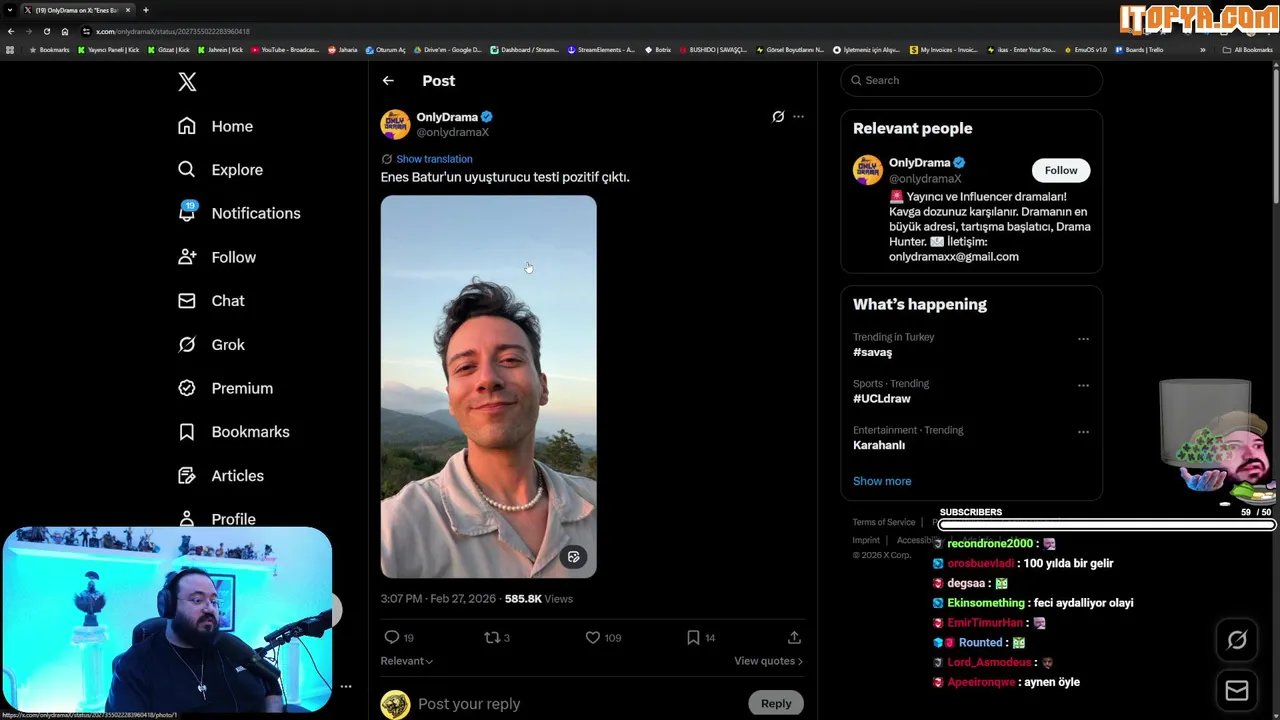1280x720 pixels.
Task: Open Notifications with 19 badge
Action: (238, 213)
